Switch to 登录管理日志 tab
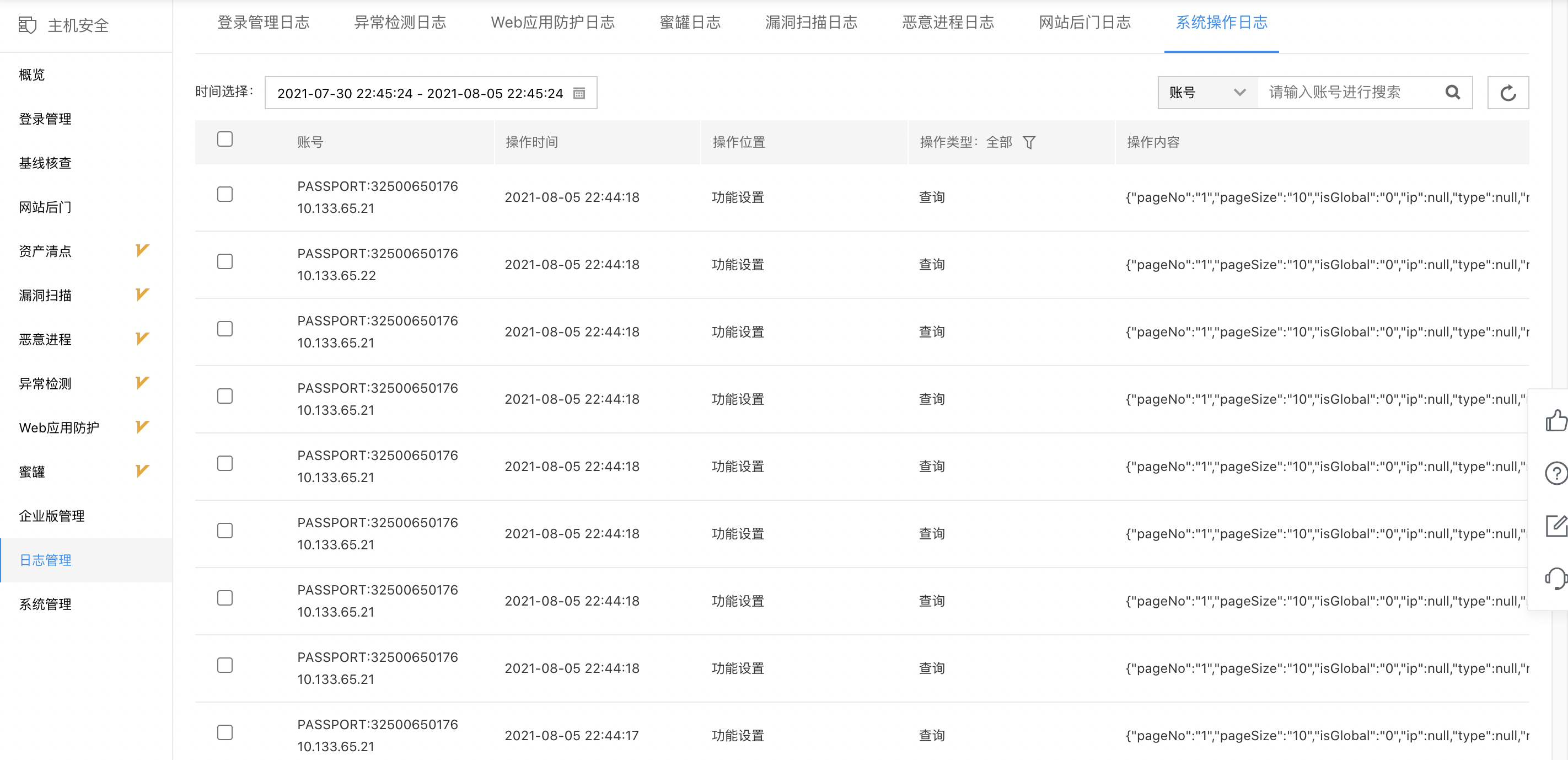Screen dimensions: 1568x760 [264, 23]
